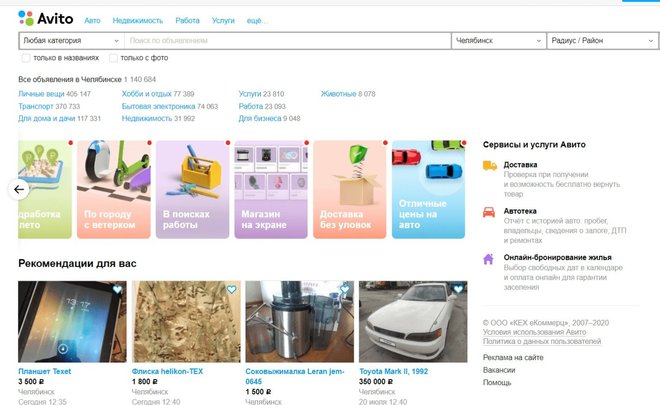Open the 'ещё...' menu
The height and width of the screenshot is (405, 660).
click(x=259, y=20)
